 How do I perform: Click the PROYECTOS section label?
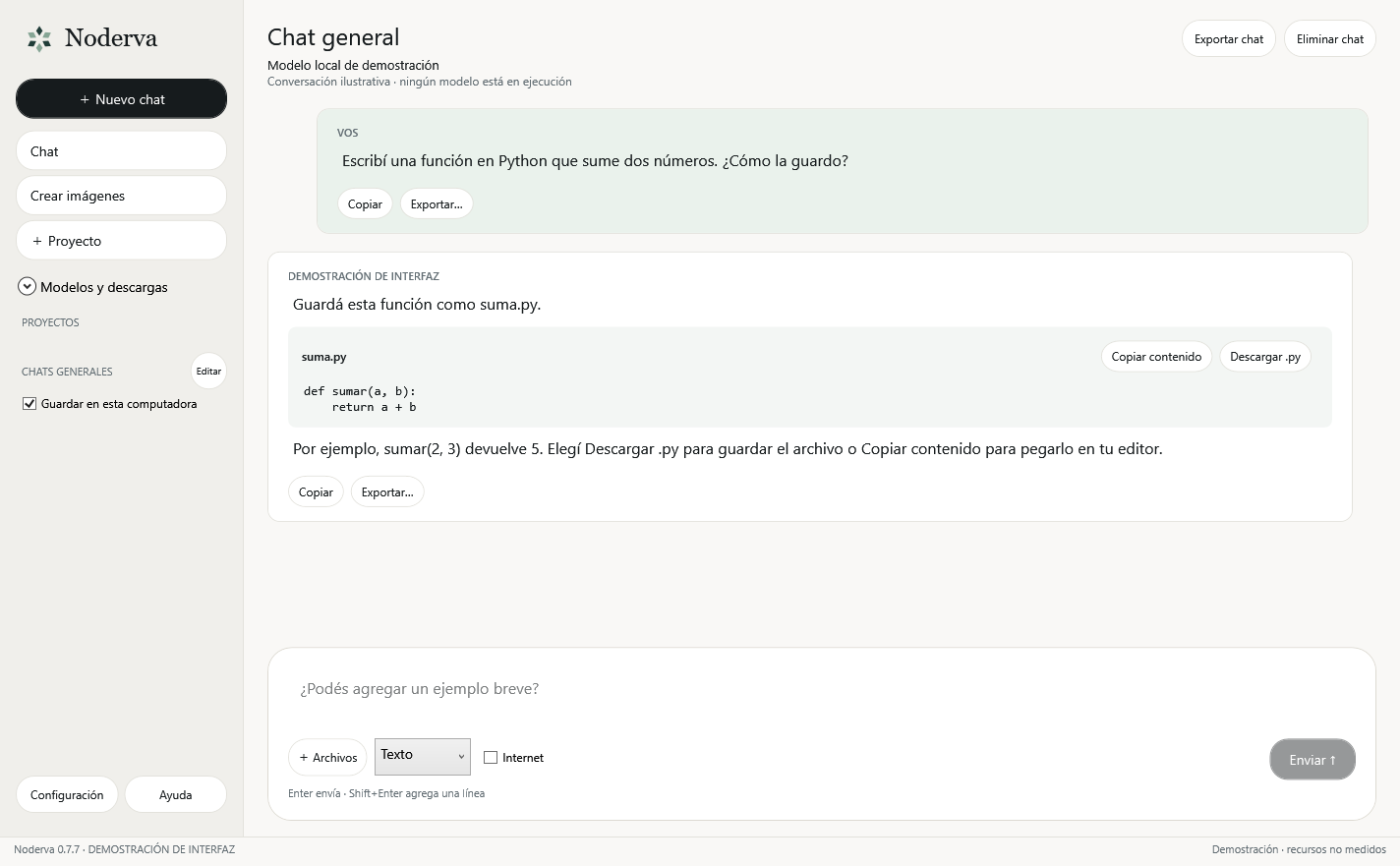pos(50,322)
